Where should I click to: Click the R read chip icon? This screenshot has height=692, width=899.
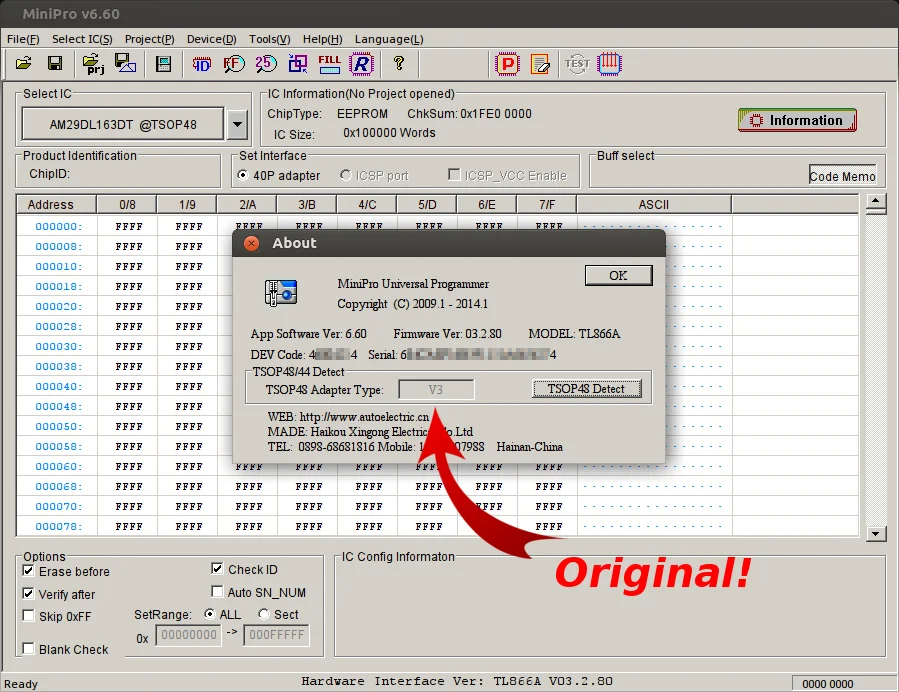362,64
